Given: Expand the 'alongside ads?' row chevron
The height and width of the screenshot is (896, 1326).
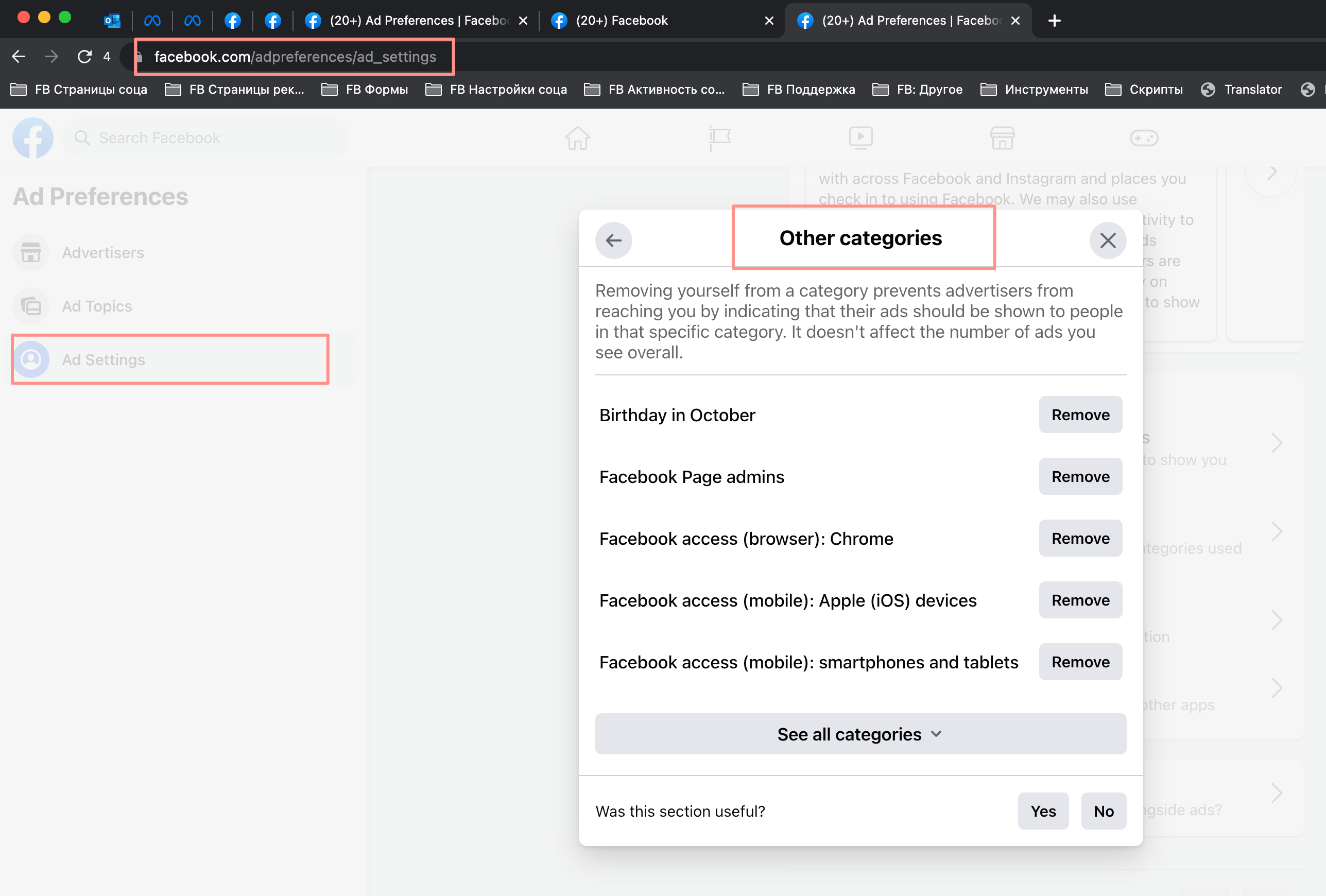Looking at the screenshot, I should coord(1277,792).
